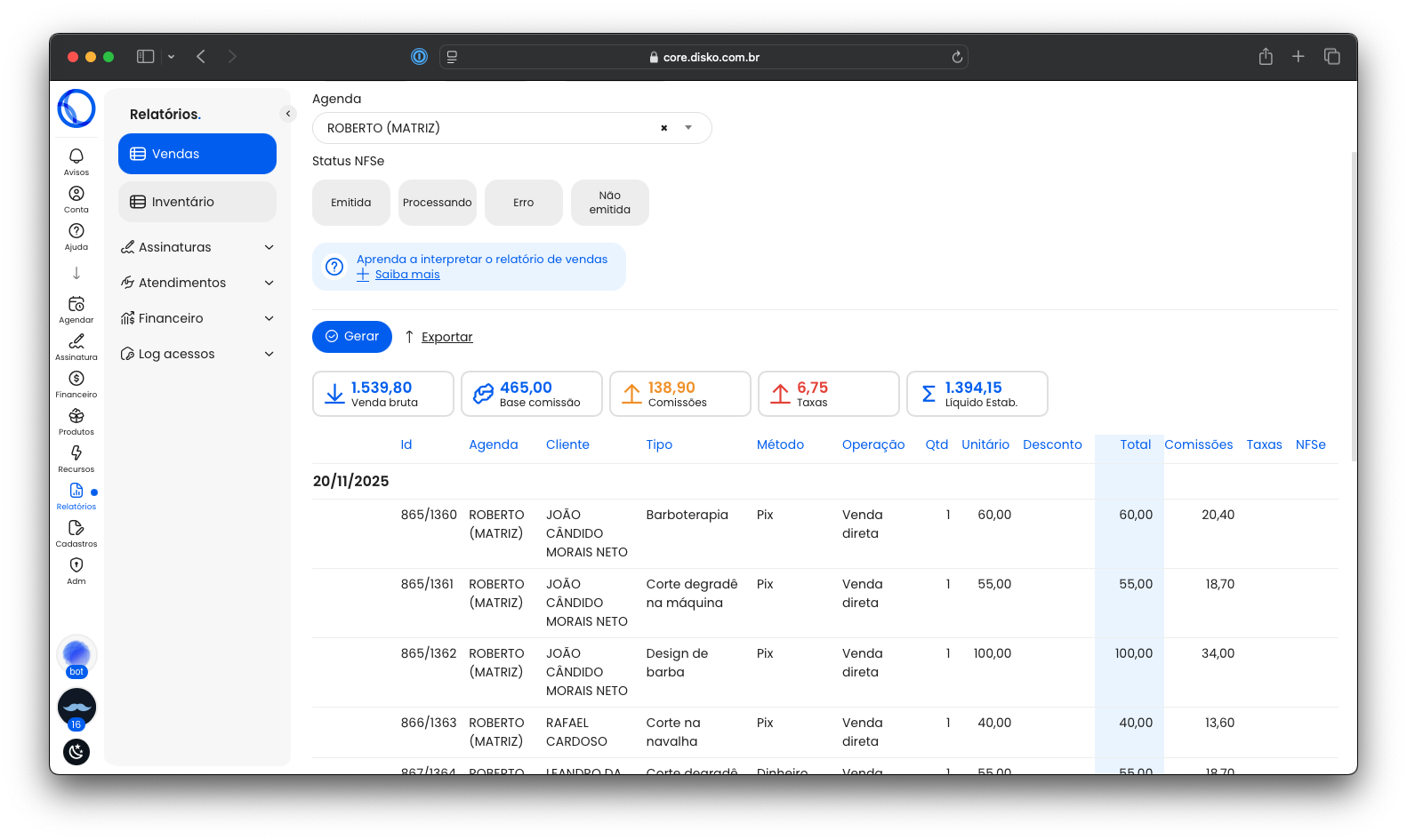This screenshot has height=840, width=1407.
Task: Click the mustache barbershop avatar
Action: [76, 708]
